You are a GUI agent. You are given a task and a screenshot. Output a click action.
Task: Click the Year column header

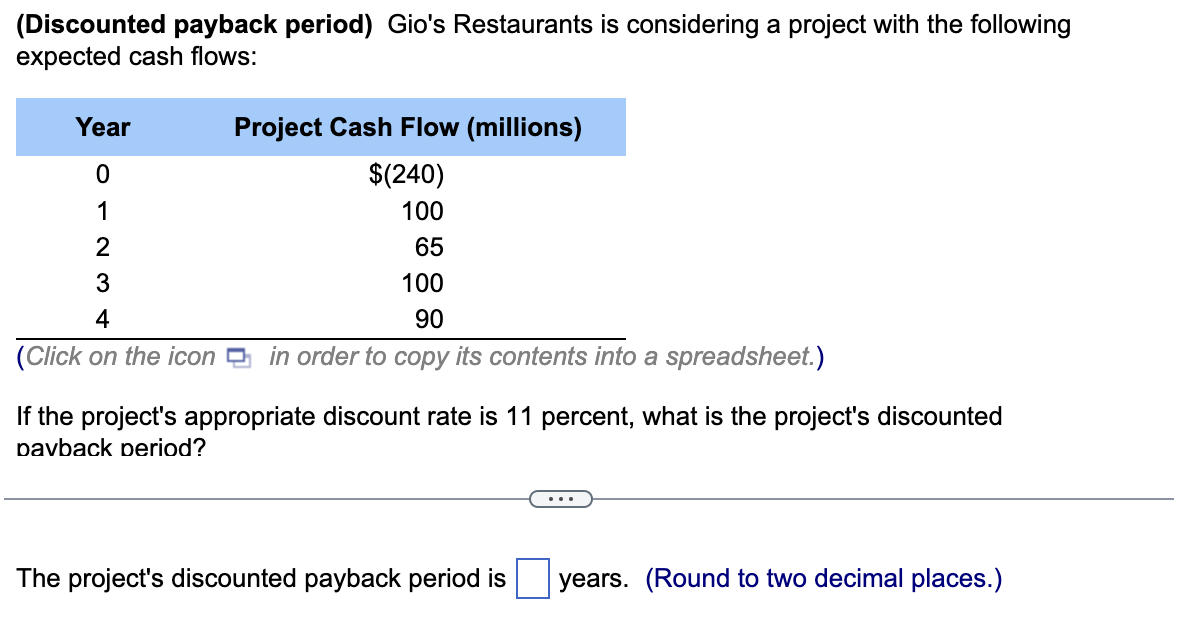coord(102,127)
